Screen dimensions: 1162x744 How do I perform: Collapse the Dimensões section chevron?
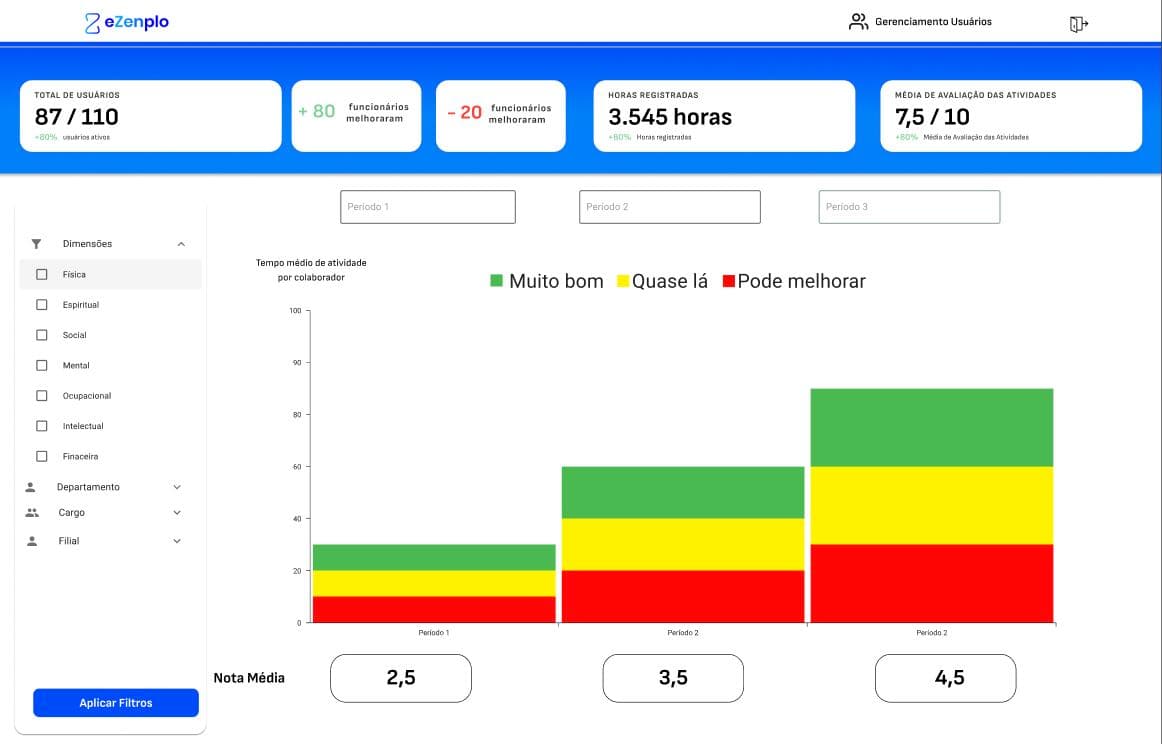(x=181, y=244)
